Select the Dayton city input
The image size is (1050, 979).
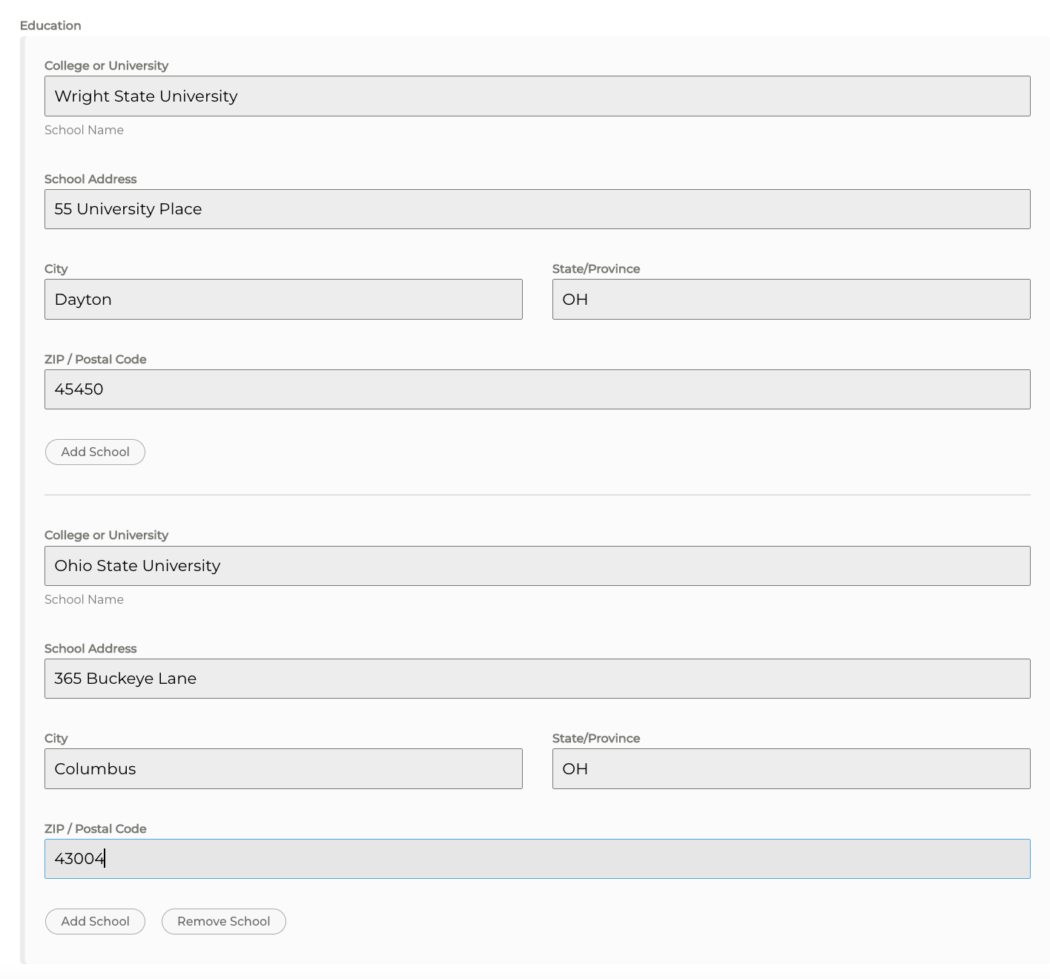(283, 300)
